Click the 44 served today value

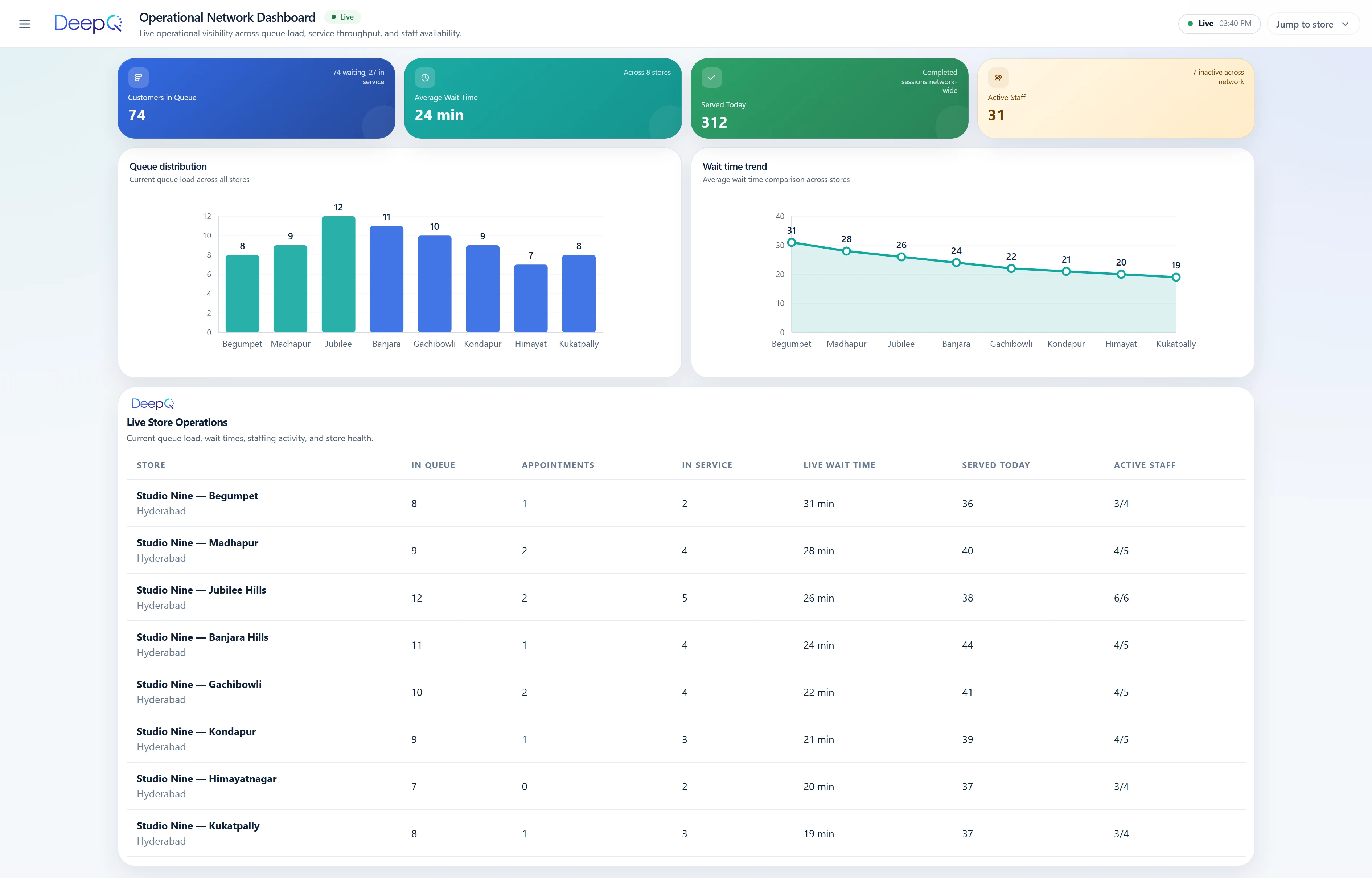pyautogui.click(x=967, y=645)
